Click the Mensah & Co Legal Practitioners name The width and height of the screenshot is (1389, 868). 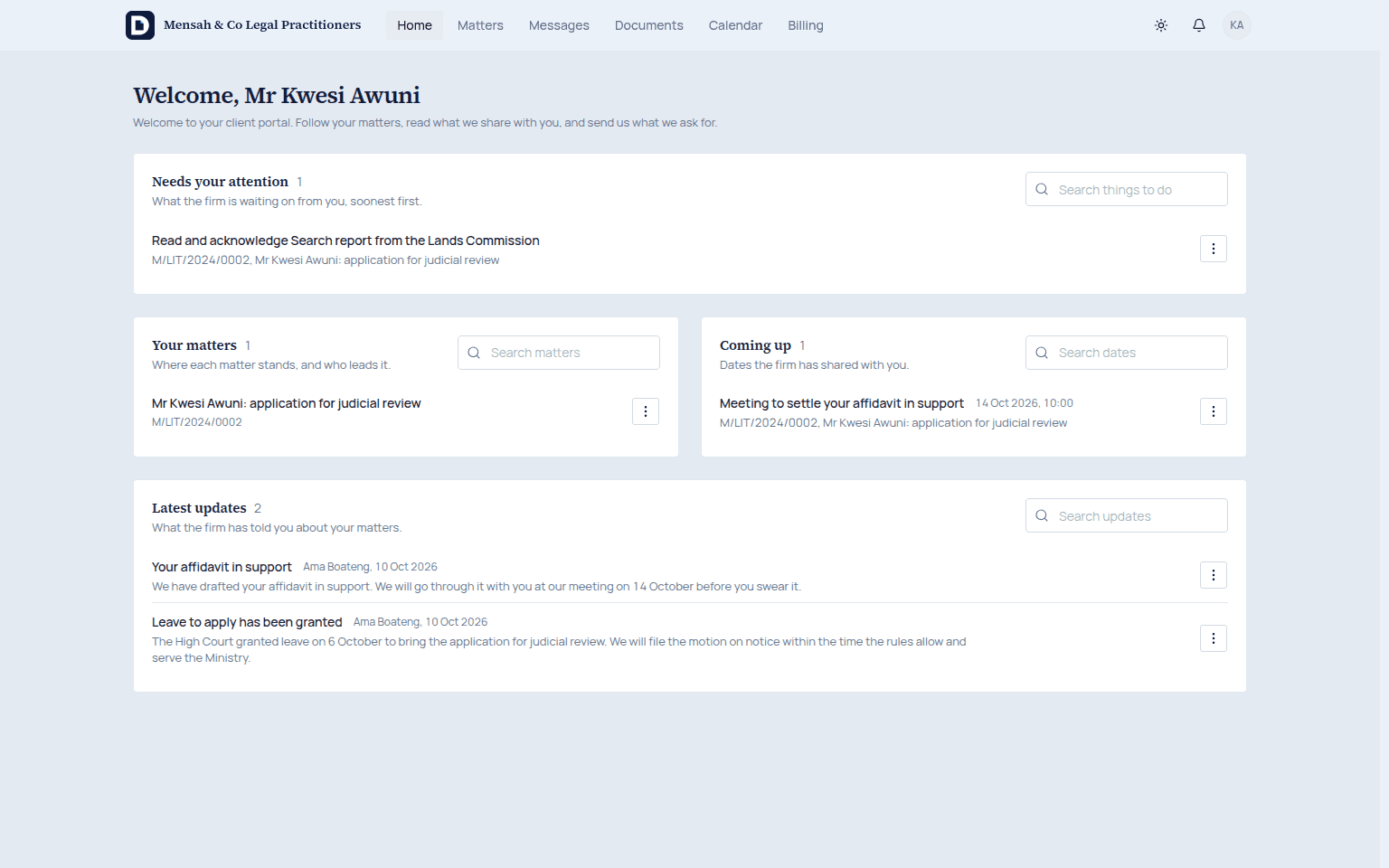(262, 25)
